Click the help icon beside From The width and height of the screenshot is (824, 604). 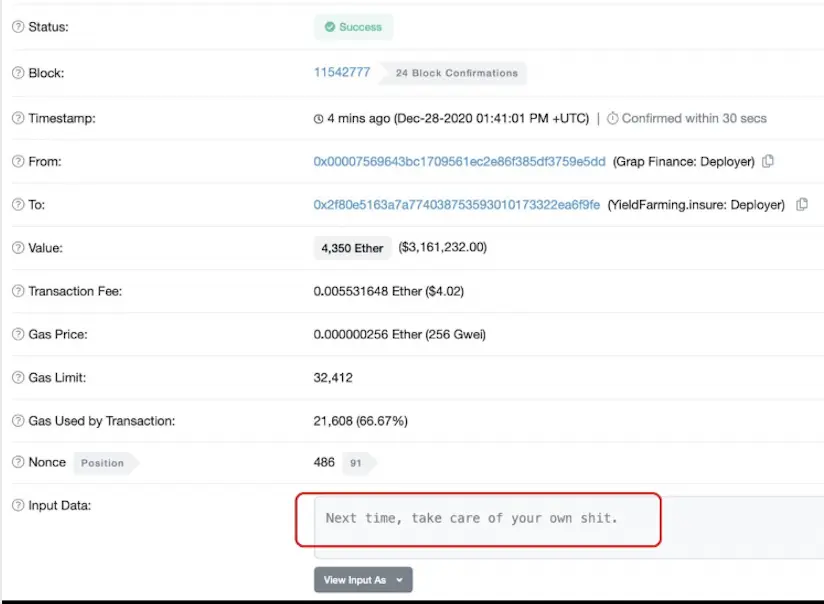tap(18, 161)
